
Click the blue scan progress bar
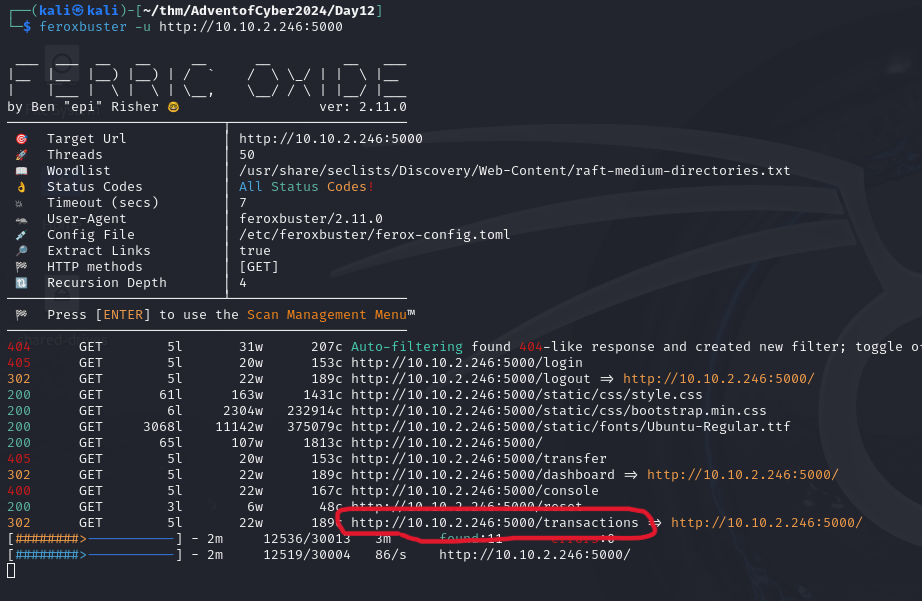pos(95,555)
